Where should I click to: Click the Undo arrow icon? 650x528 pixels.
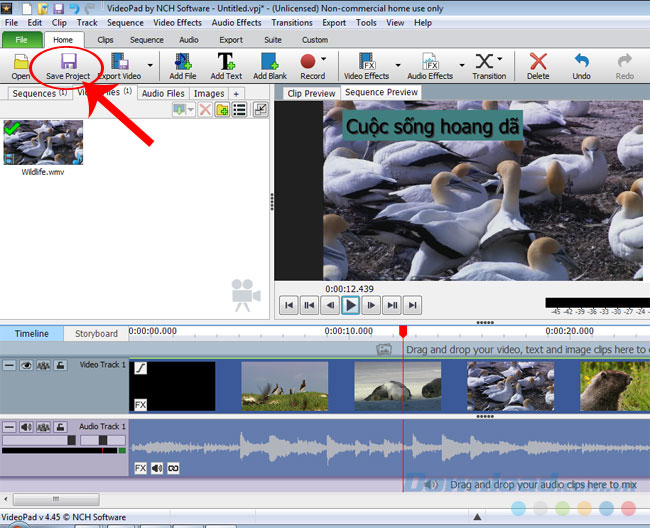(x=581, y=61)
